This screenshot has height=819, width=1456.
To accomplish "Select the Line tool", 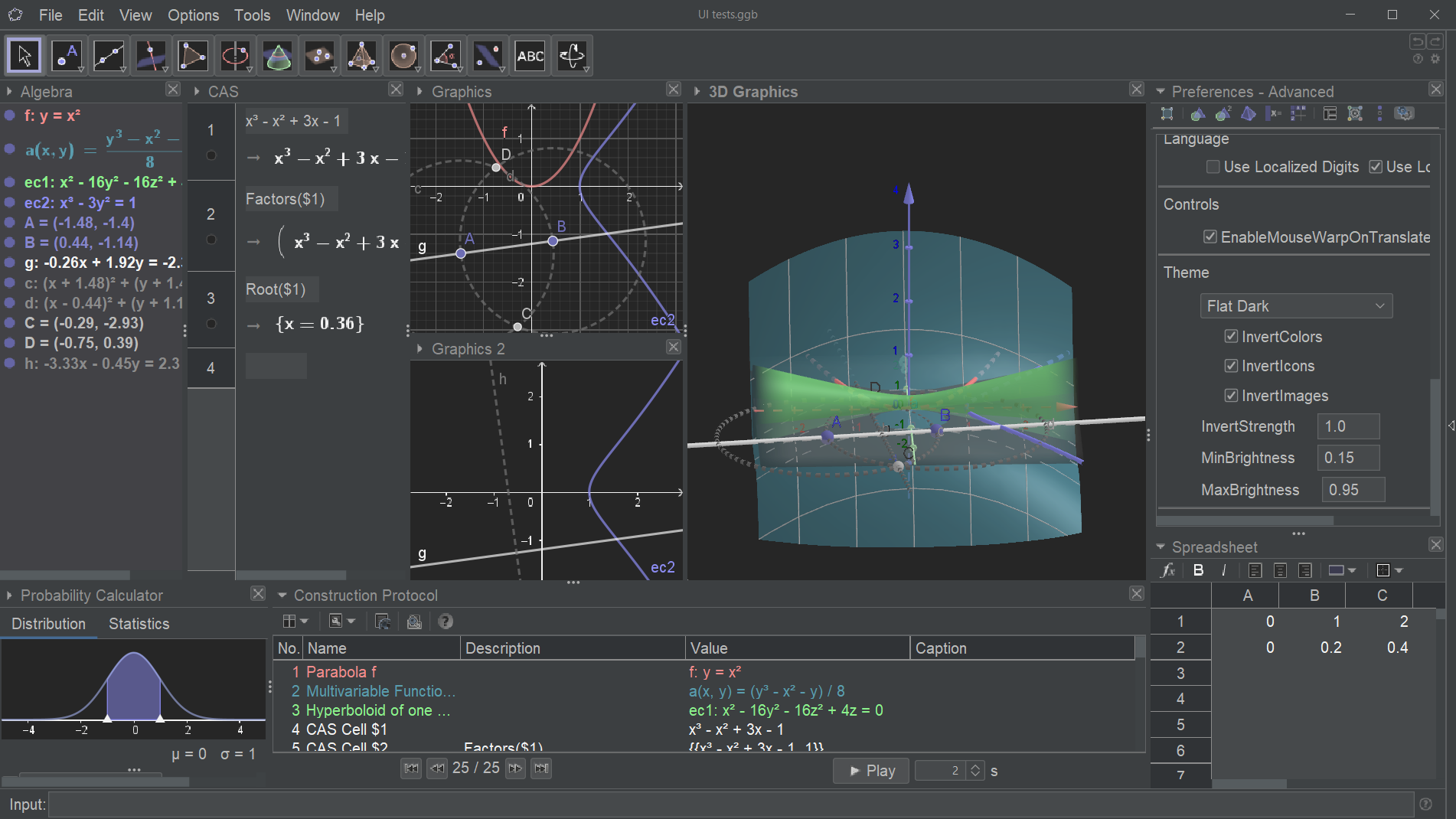I will click(x=109, y=56).
